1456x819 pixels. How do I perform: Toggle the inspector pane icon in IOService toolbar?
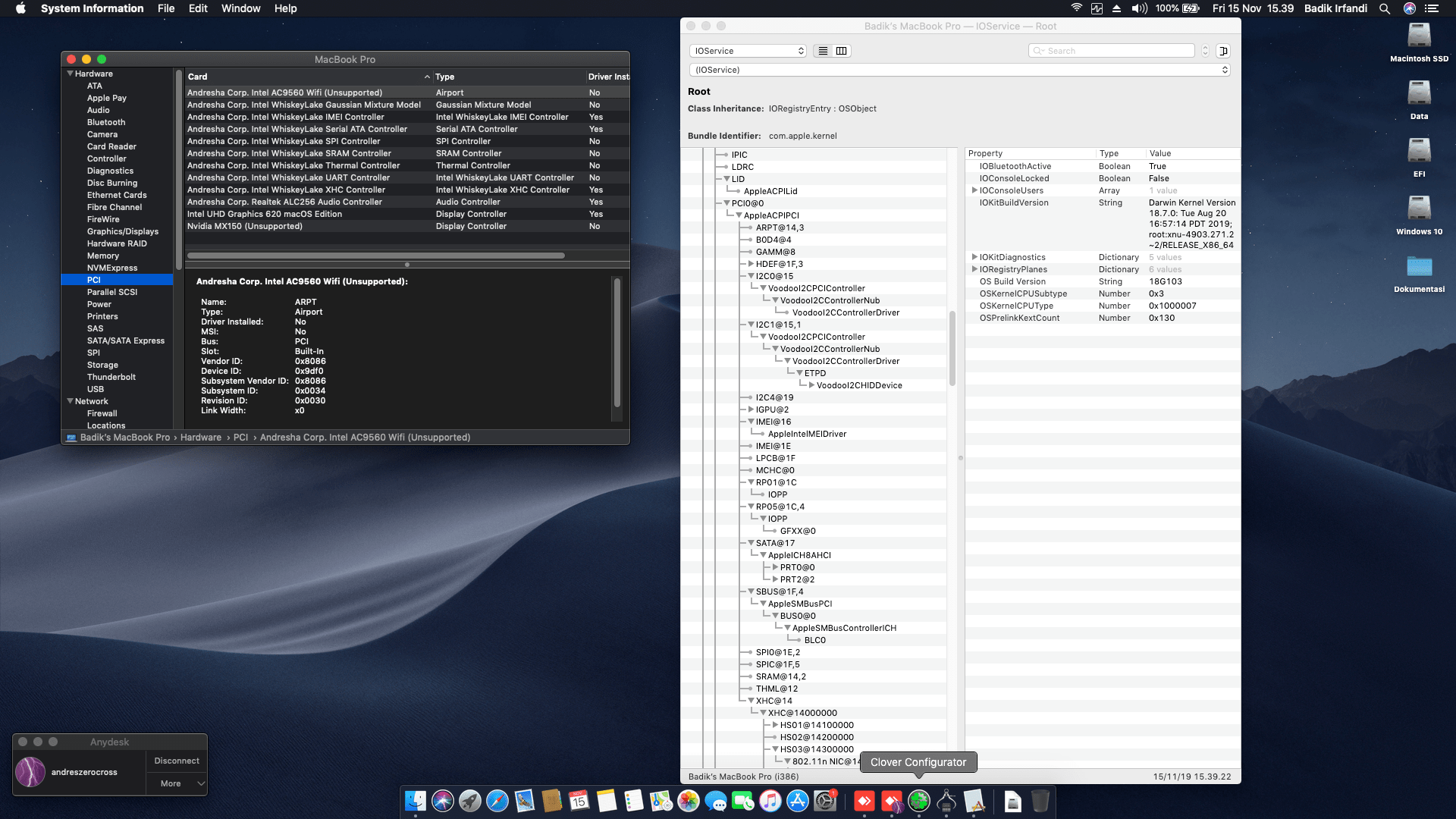1222,51
